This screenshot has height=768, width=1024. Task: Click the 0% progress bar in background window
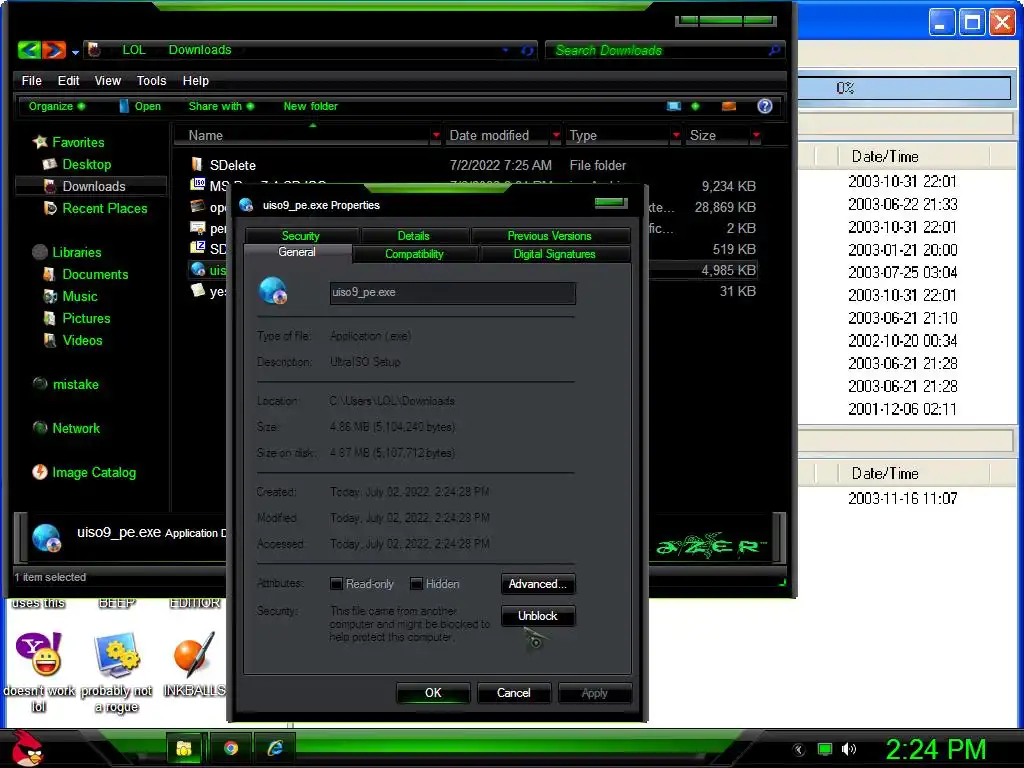[x=904, y=88]
